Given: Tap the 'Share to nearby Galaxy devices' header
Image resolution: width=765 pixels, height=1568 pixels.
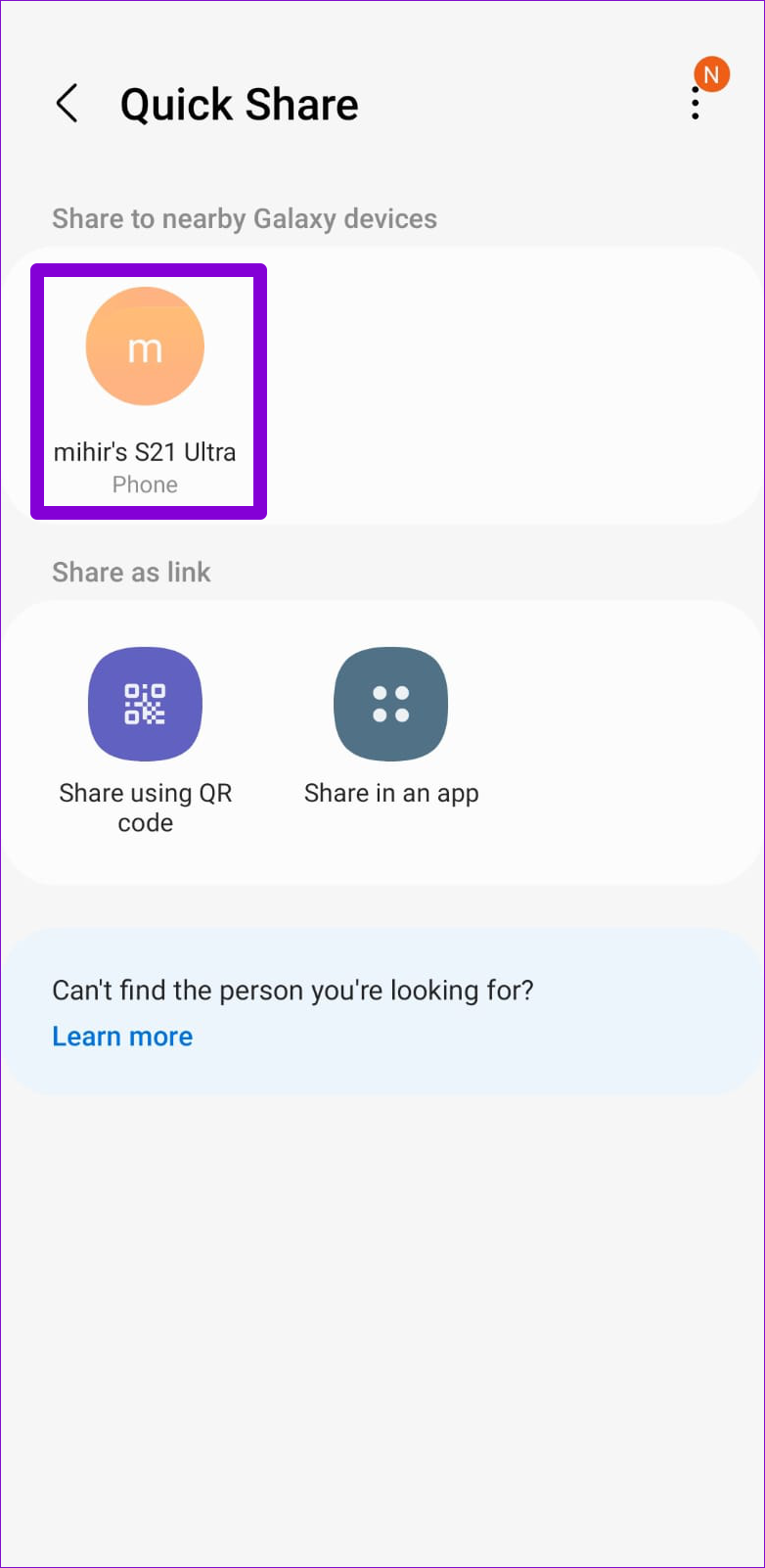Looking at the screenshot, I should coord(245,218).
